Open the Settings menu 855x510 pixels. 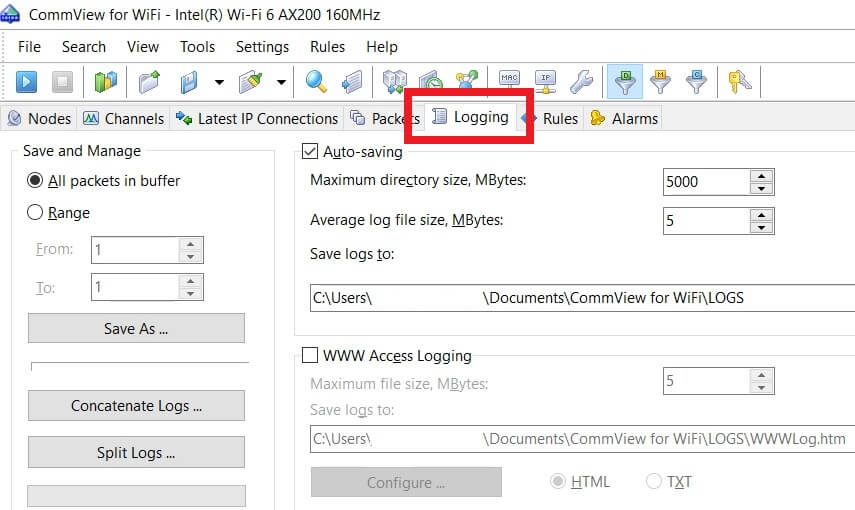pos(262,47)
